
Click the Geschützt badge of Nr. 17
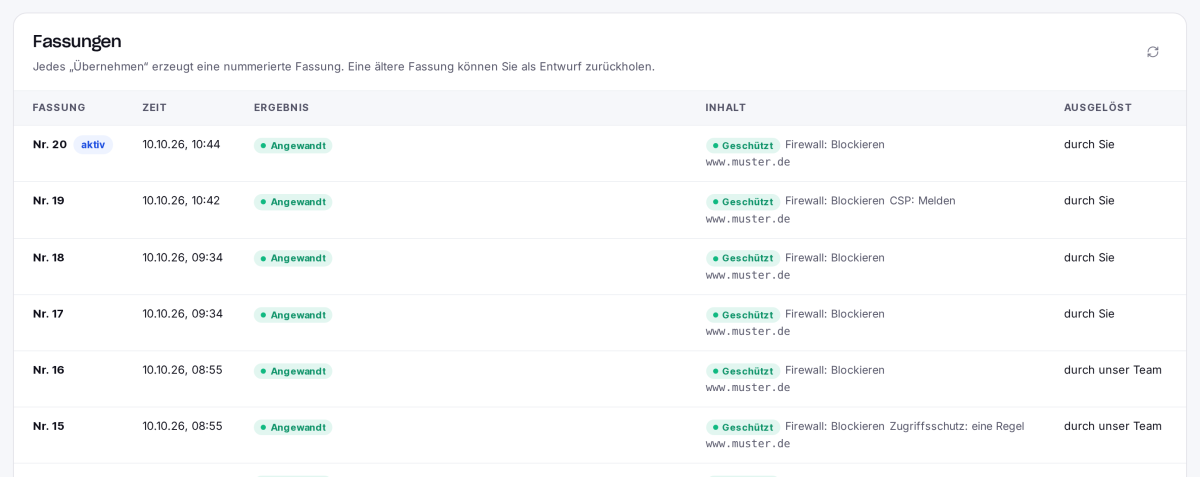[743, 315]
